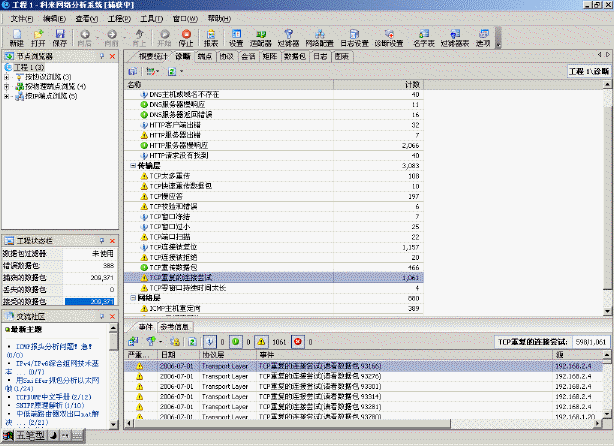
Task: Collapse the 网络层 group
Action: point(133,298)
